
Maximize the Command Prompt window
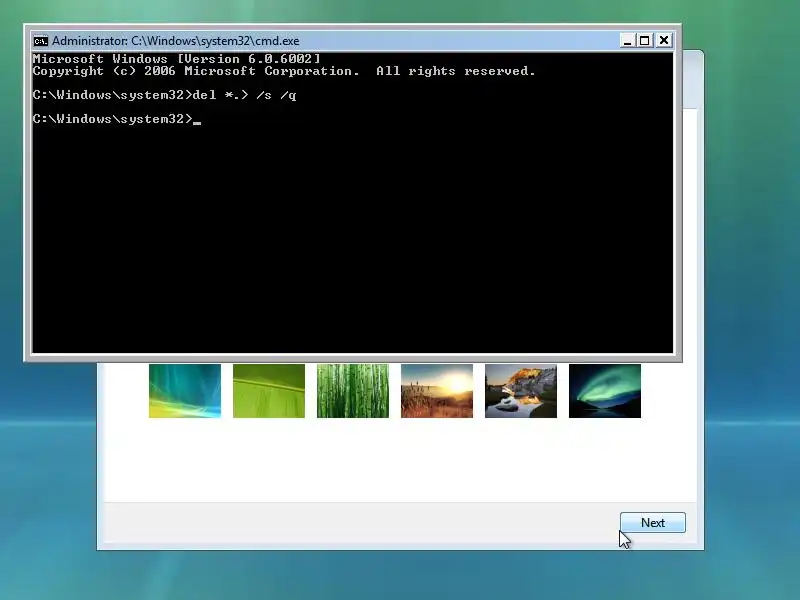645,40
